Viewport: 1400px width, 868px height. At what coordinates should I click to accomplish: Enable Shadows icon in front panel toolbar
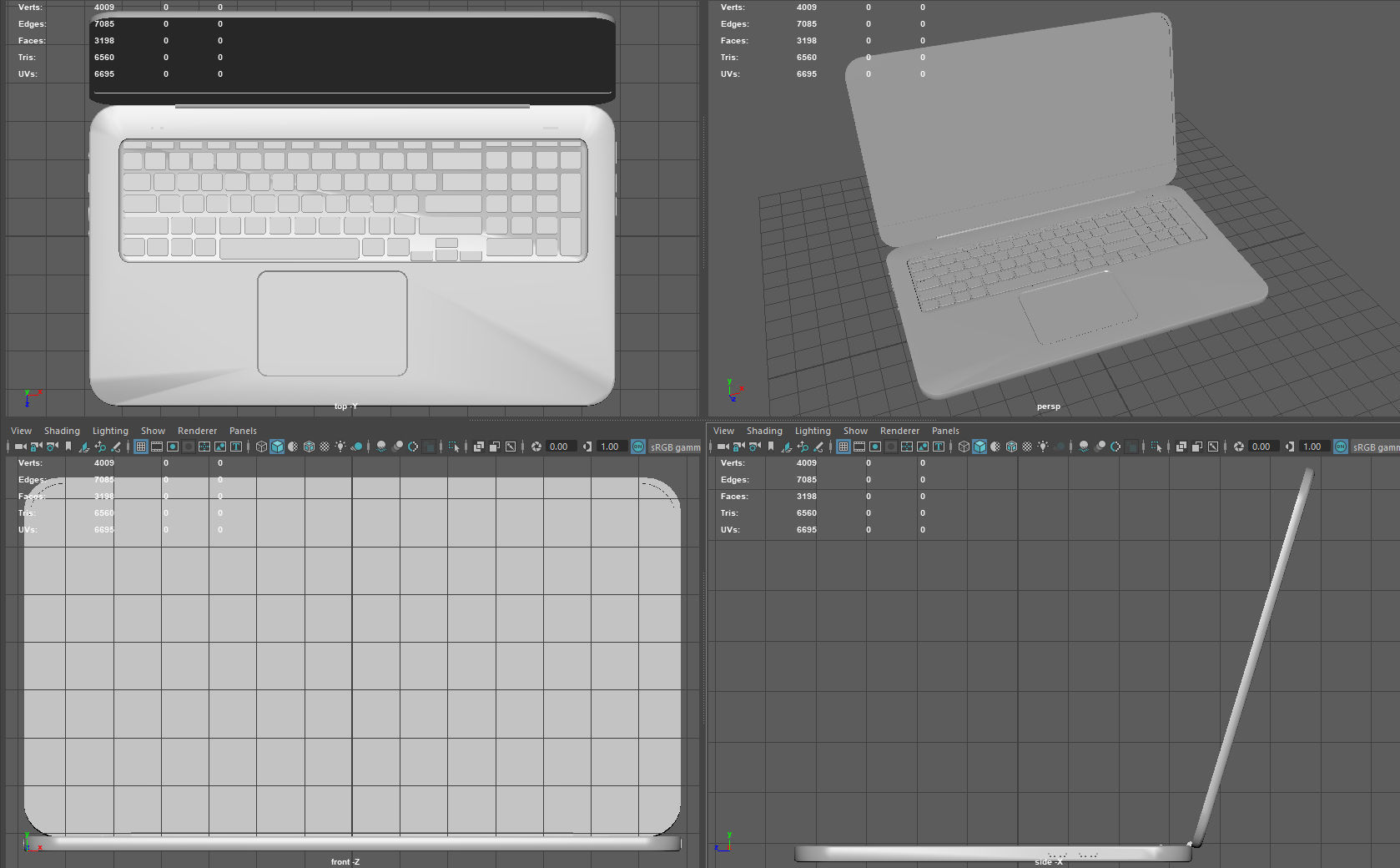pyautogui.click(x=357, y=447)
